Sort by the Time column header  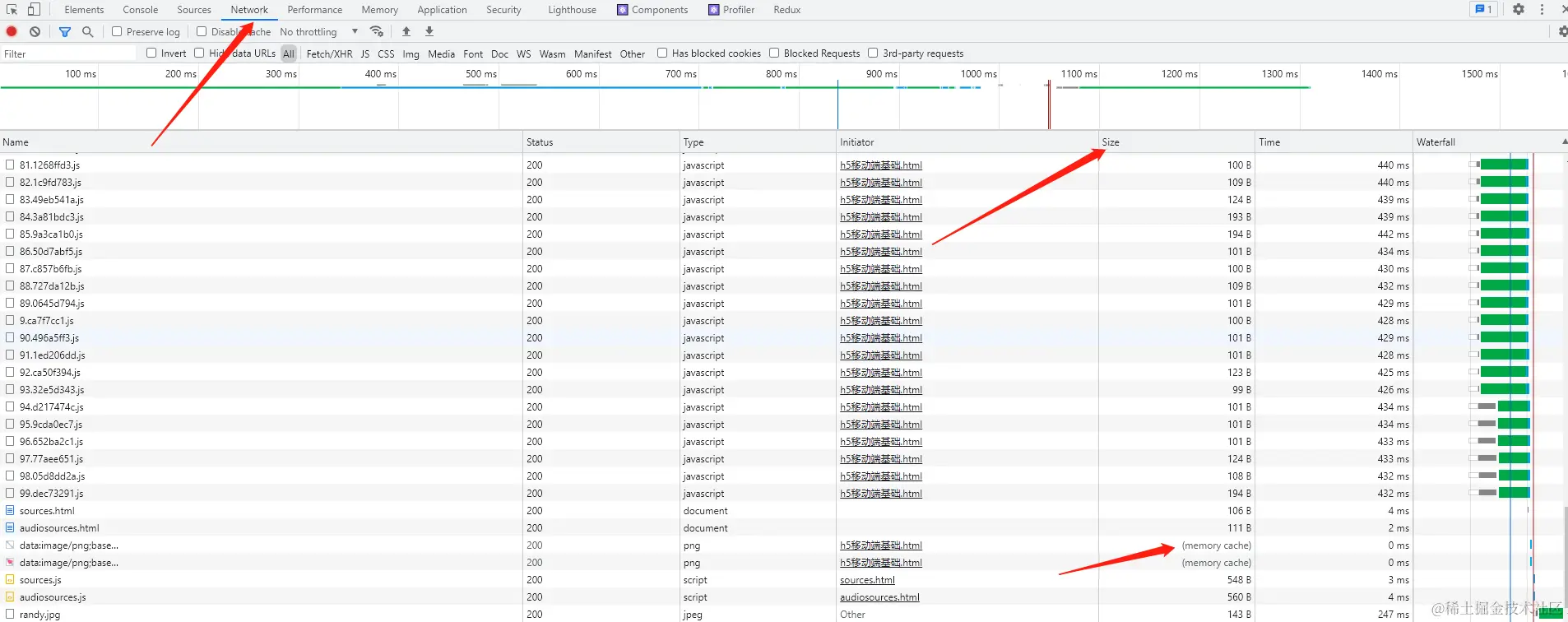pos(1334,142)
